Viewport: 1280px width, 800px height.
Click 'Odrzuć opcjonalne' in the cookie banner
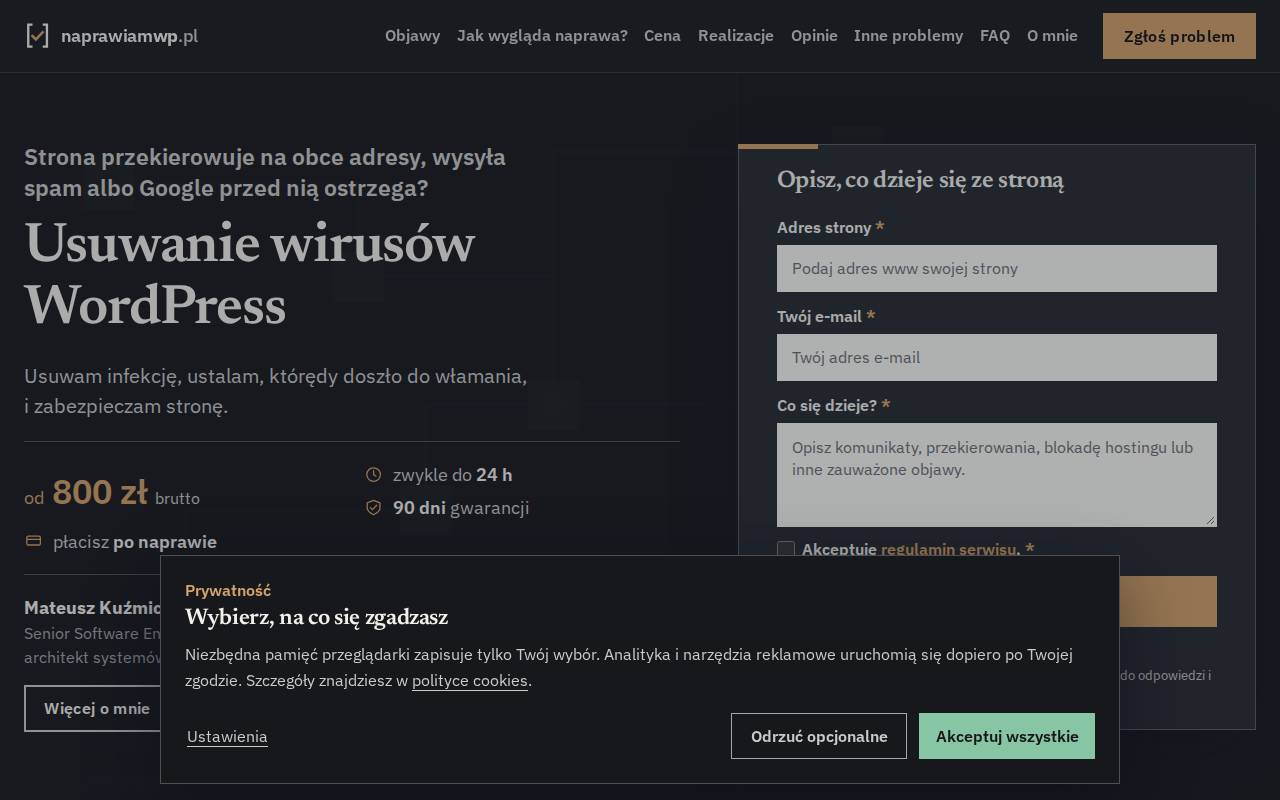pos(819,736)
